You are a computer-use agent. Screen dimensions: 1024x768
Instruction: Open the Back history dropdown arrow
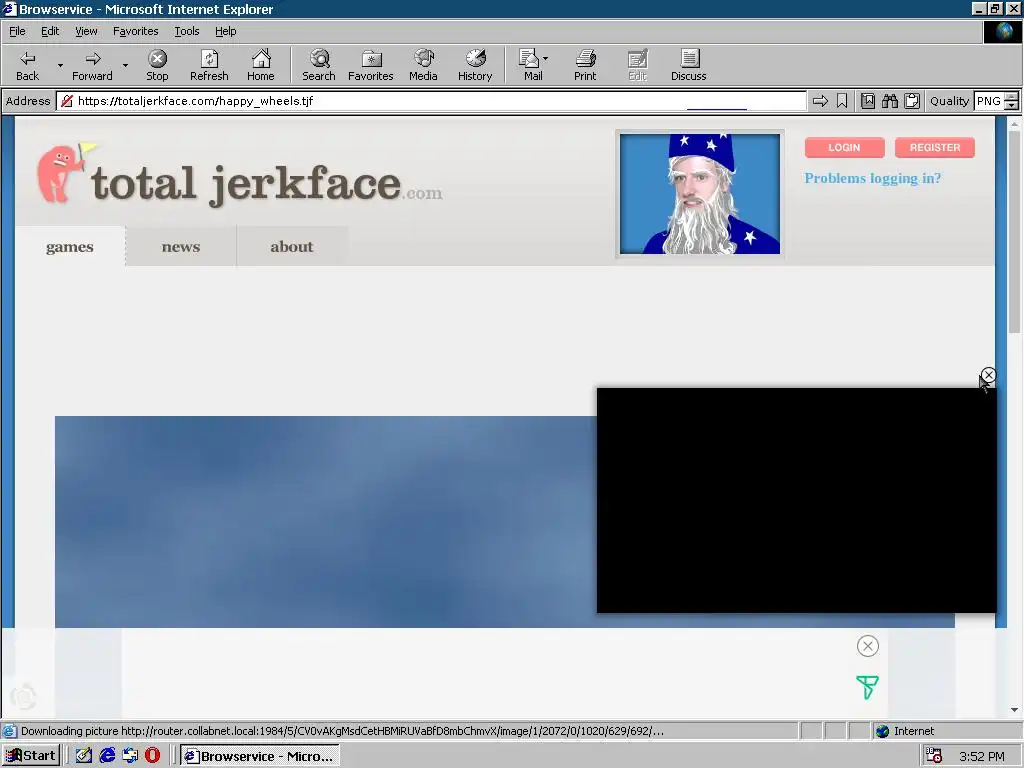coord(60,65)
